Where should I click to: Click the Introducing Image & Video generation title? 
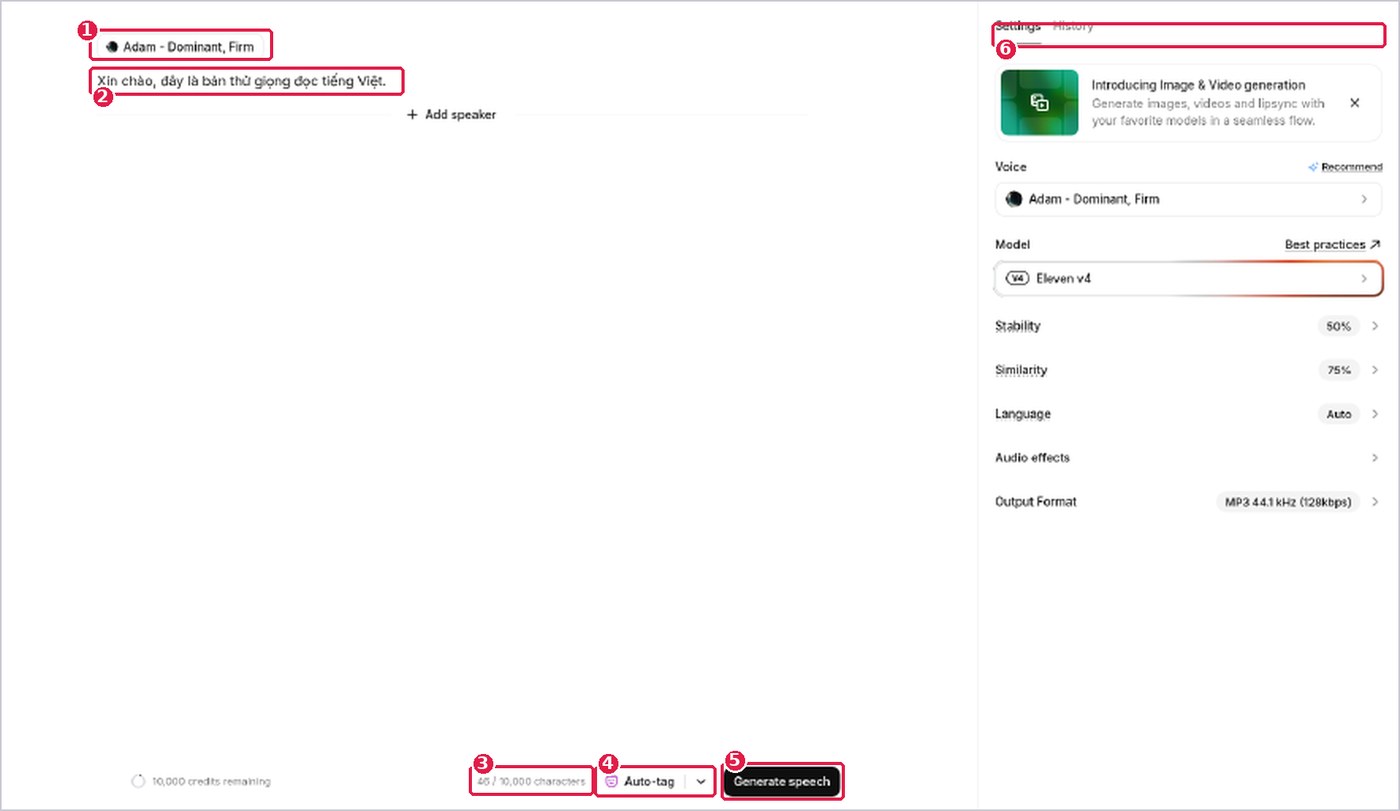[1198, 85]
